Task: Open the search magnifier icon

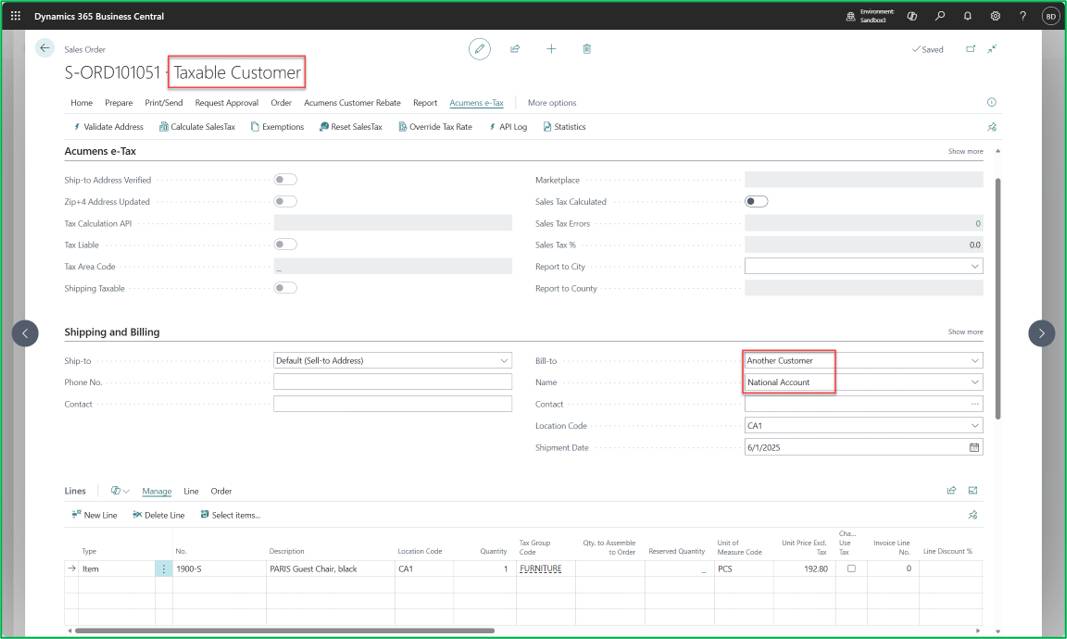Action: pyautogui.click(x=940, y=16)
